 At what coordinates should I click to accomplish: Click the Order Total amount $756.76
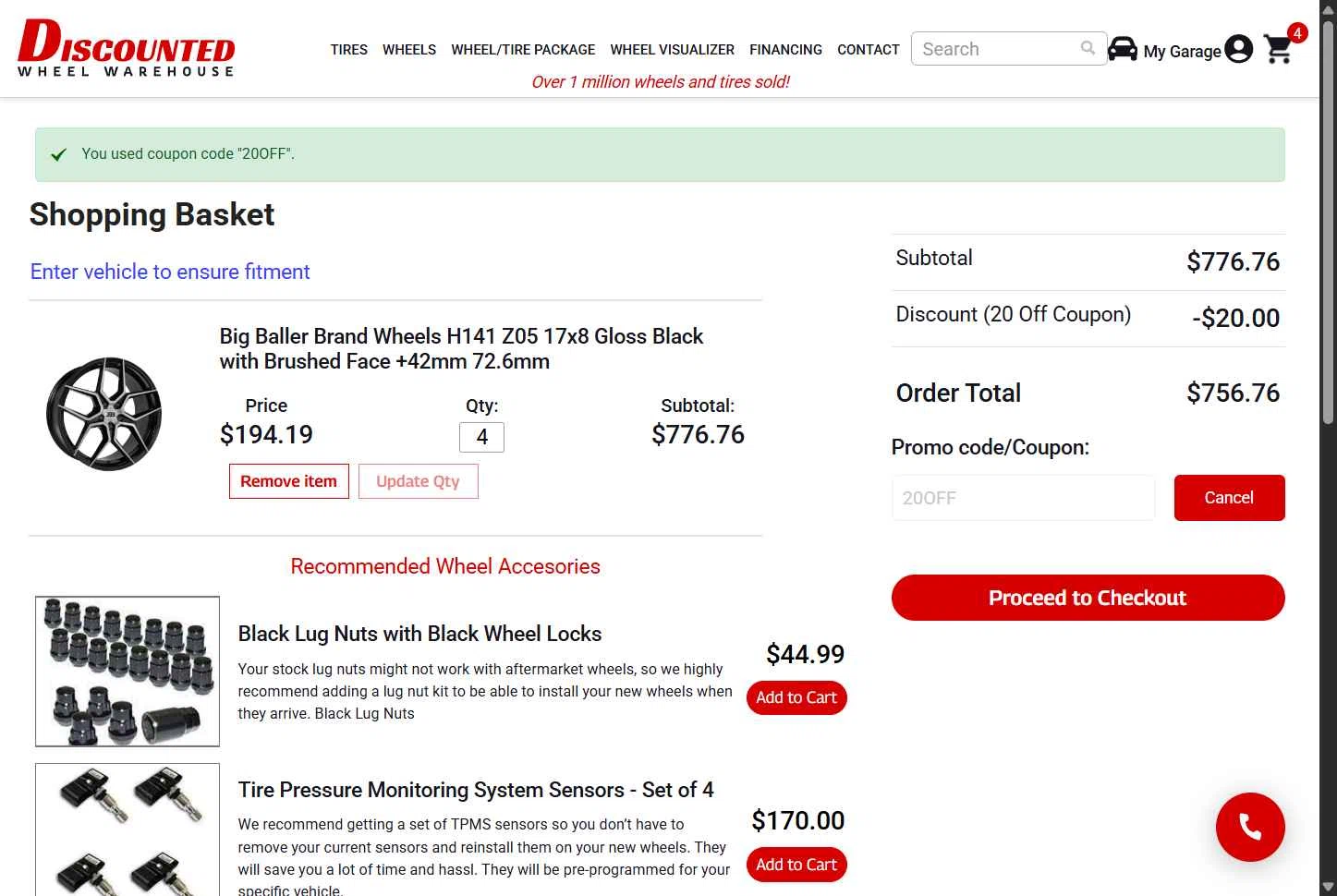pyautogui.click(x=1233, y=394)
